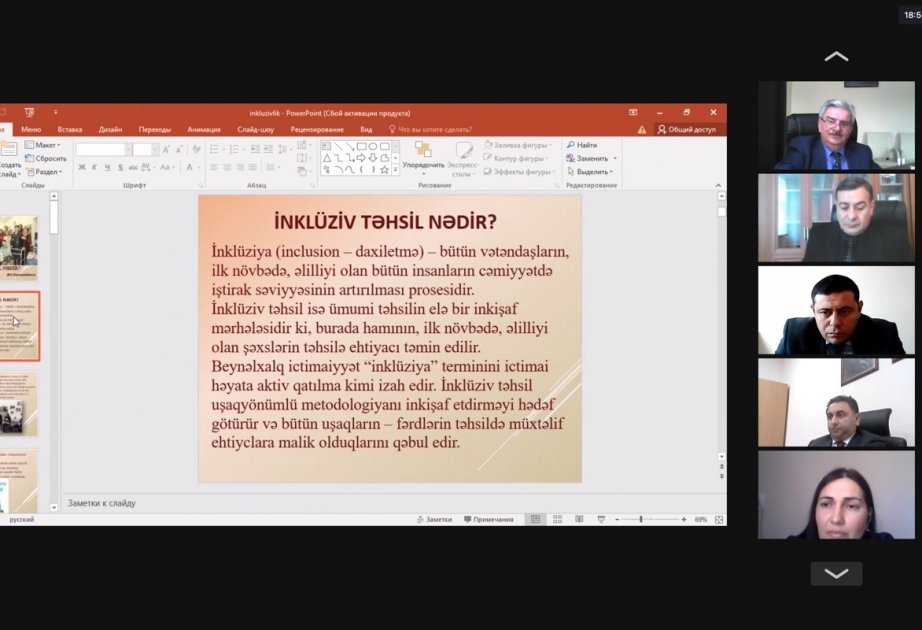Toggle bold Ж formatting
Viewport: 922px width, 630px height.
coord(82,168)
